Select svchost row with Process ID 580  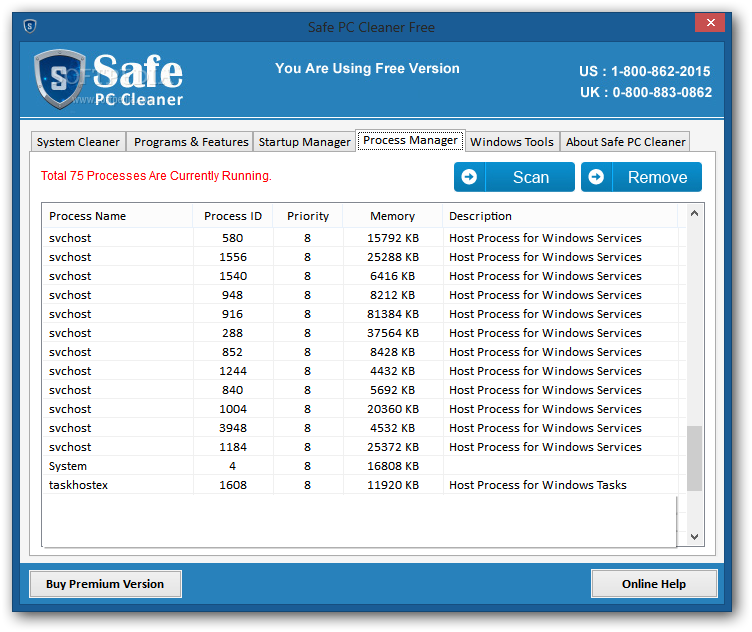[364, 238]
